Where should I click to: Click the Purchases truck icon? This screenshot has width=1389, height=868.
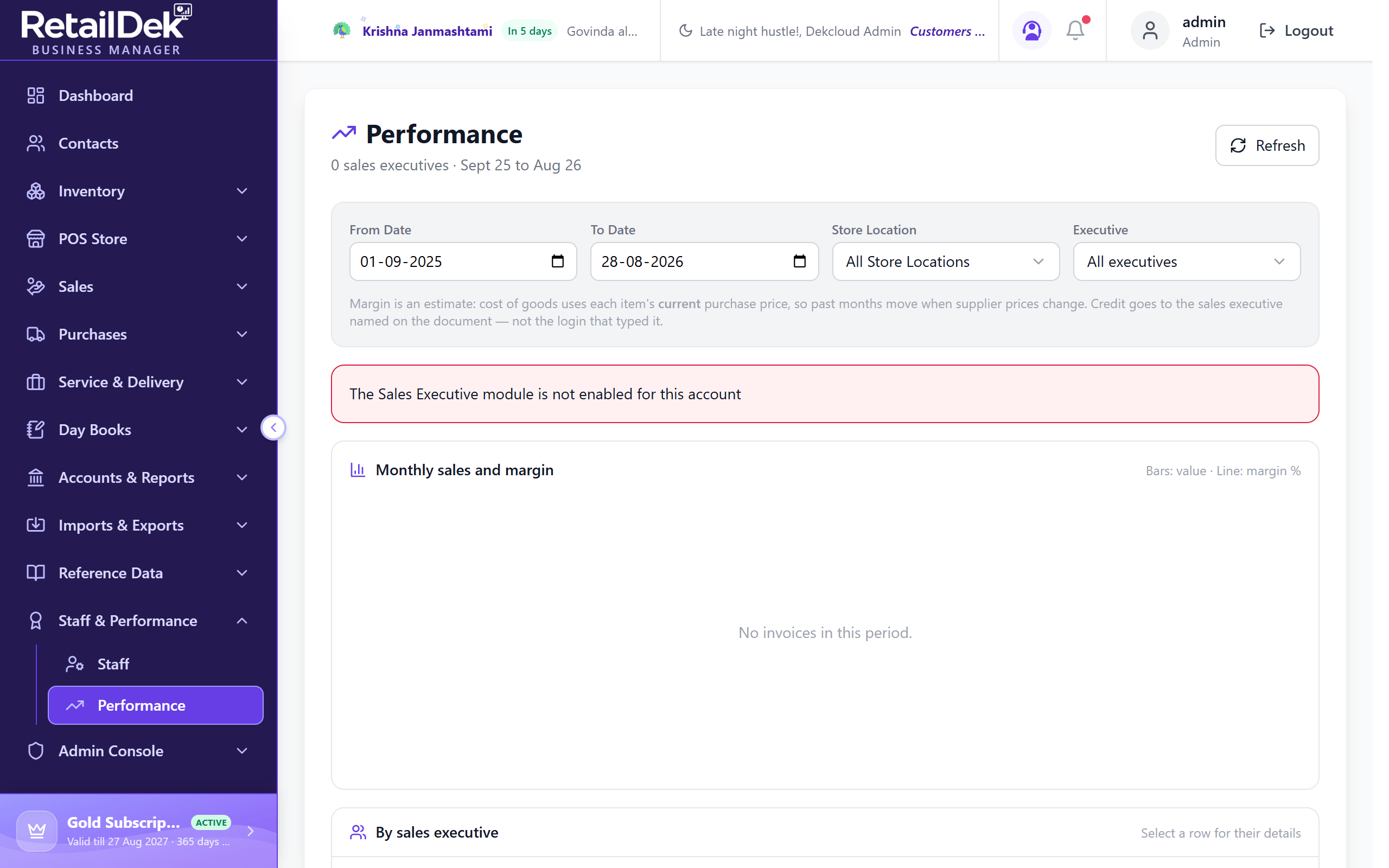tap(36, 334)
